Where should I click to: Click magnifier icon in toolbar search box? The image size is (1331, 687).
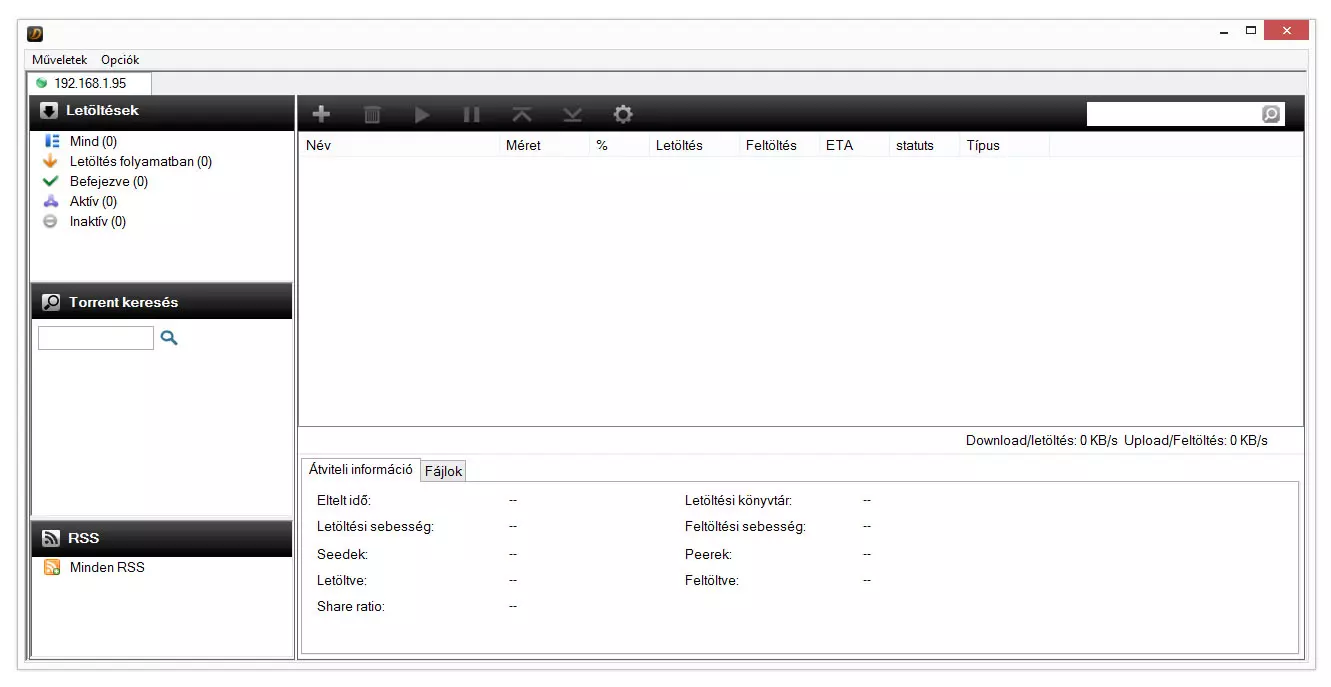click(x=1270, y=114)
